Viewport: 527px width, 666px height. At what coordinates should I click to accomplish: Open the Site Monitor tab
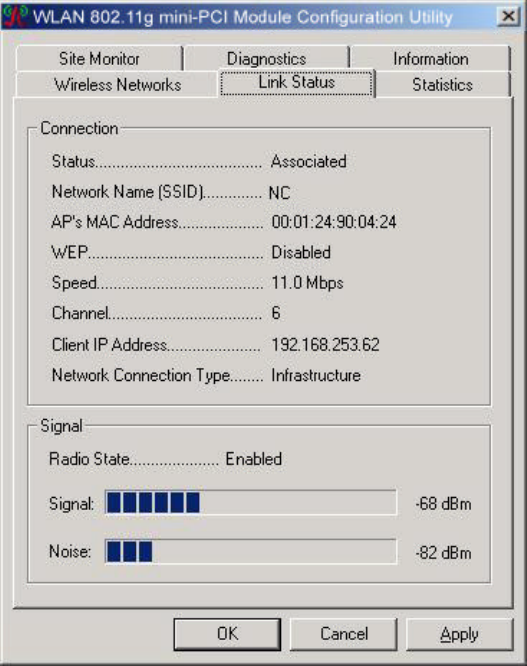99,59
